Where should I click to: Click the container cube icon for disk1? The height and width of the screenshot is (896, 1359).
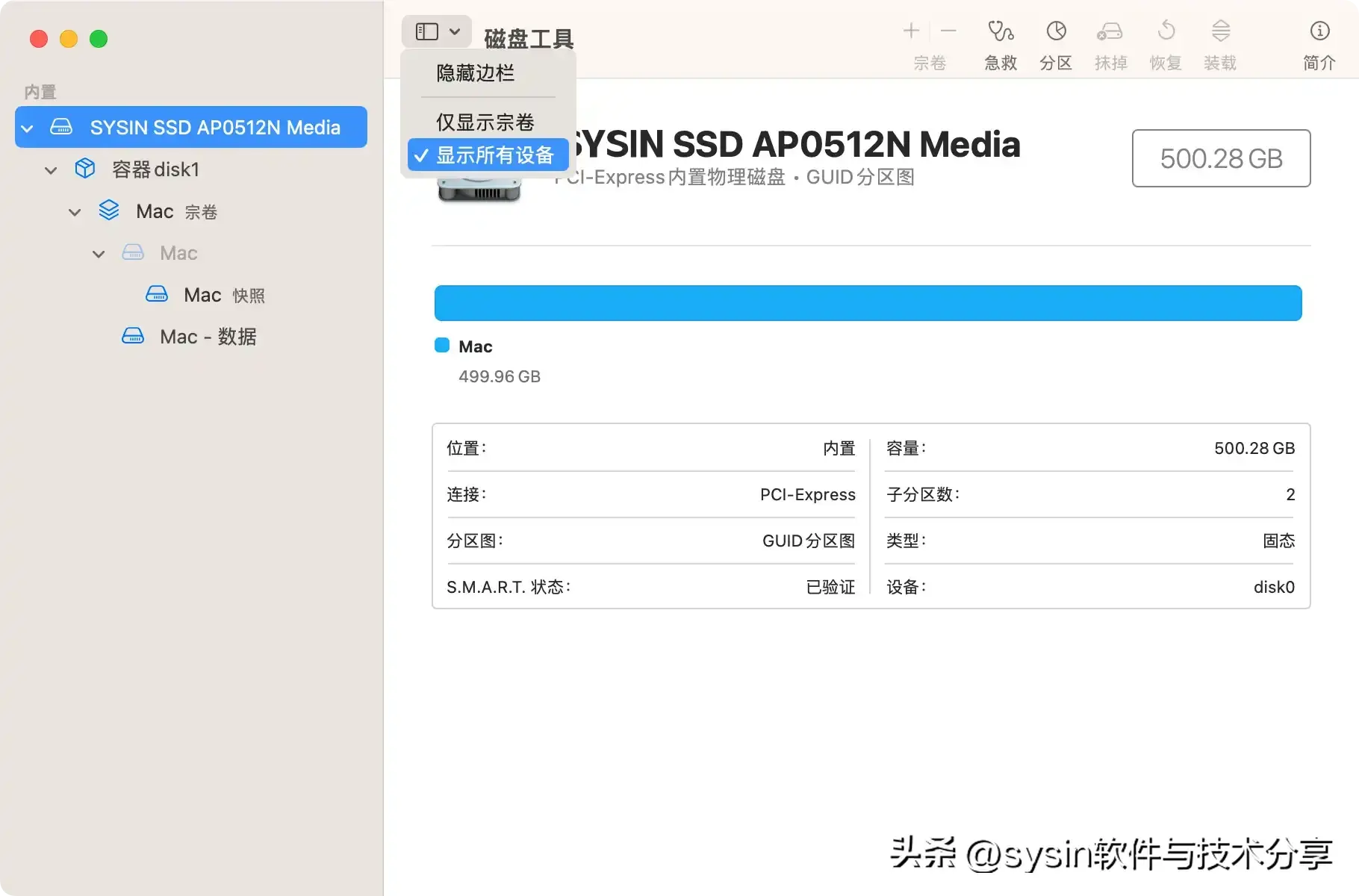pyautogui.click(x=85, y=169)
